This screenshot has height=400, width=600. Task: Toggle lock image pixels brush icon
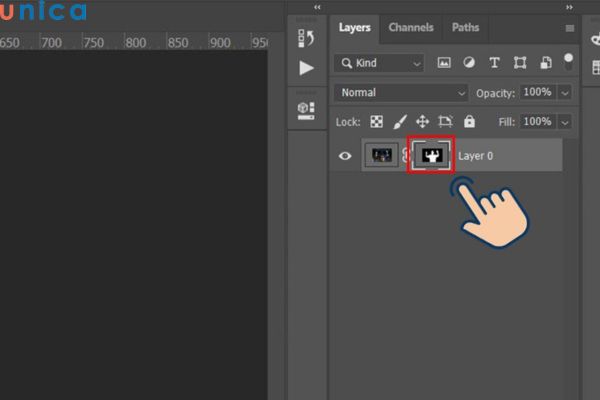(400, 122)
